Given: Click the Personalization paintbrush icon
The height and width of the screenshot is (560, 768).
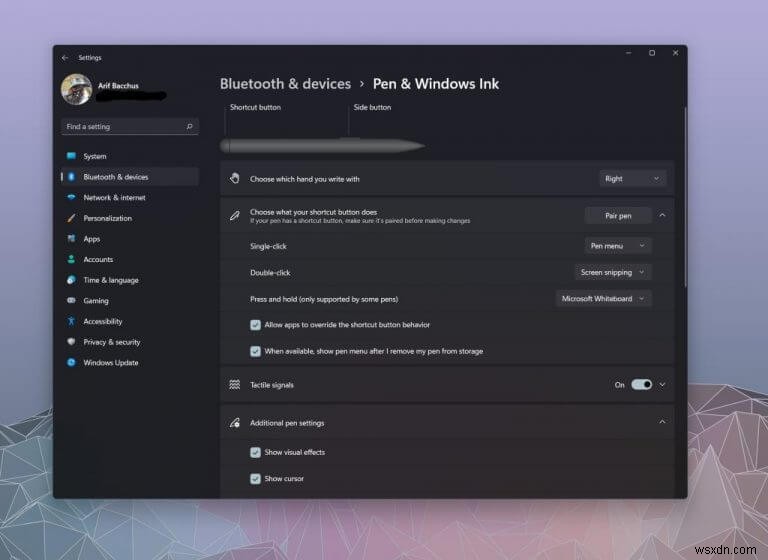Looking at the screenshot, I should [71, 218].
